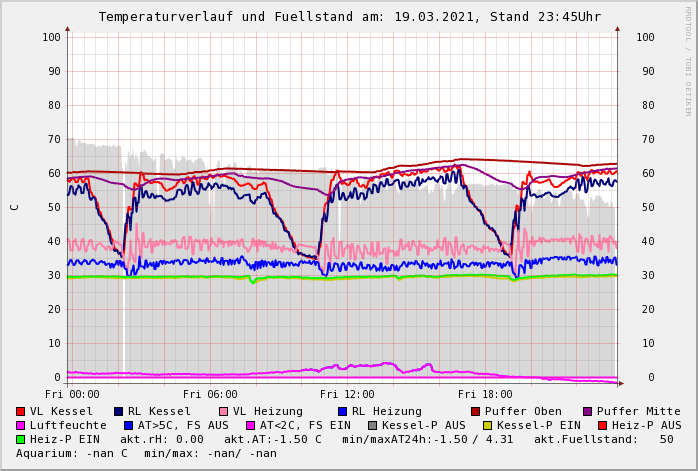This screenshot has height=471, width=698.
Task: Click the Heiz-P AUS legend label
Action: pyautogui.click(x=646, y=426)
